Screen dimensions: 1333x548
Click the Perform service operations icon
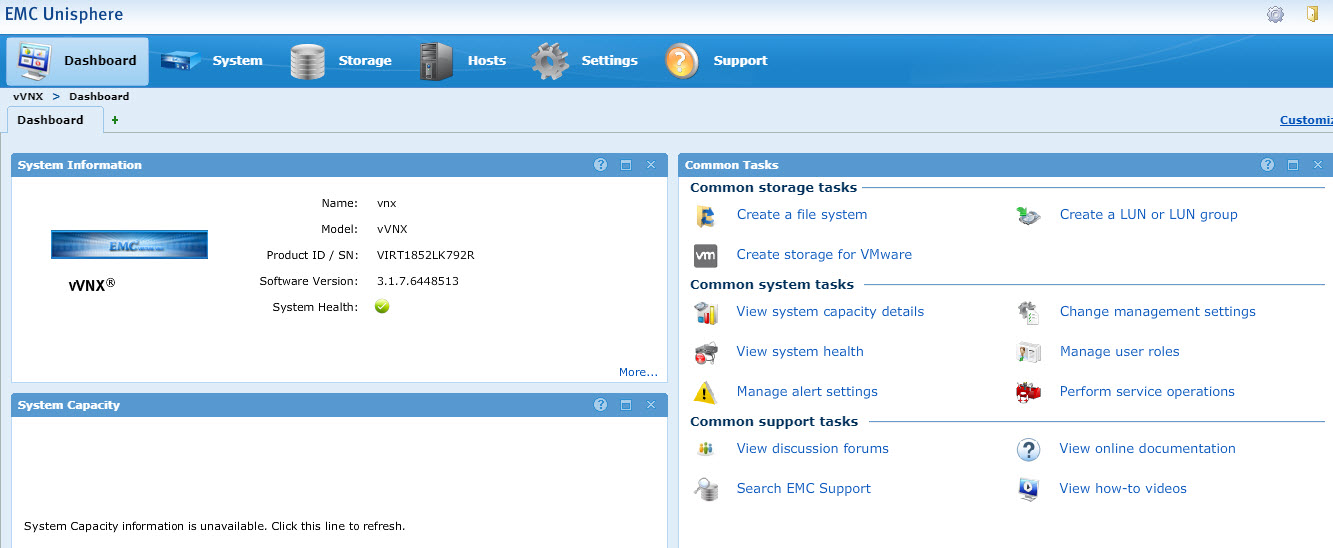click(x=1029, y=392)
